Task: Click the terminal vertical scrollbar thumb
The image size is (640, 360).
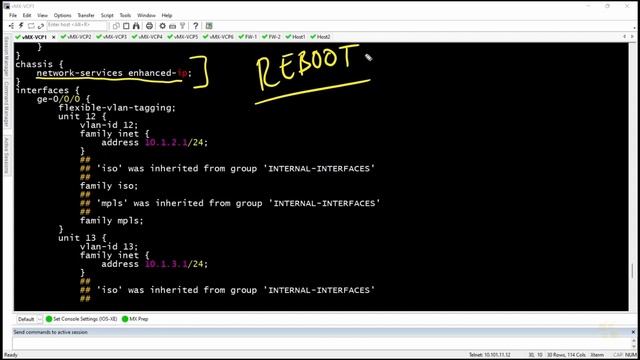Action: [632, 271]
